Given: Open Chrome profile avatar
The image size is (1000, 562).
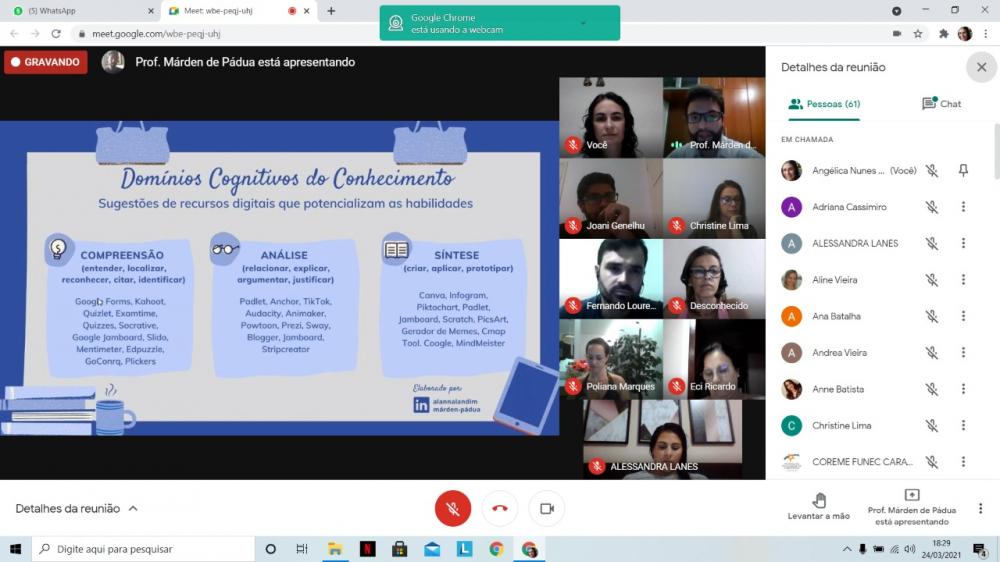Looking at the screenshot, I should (x=964, y=34).
